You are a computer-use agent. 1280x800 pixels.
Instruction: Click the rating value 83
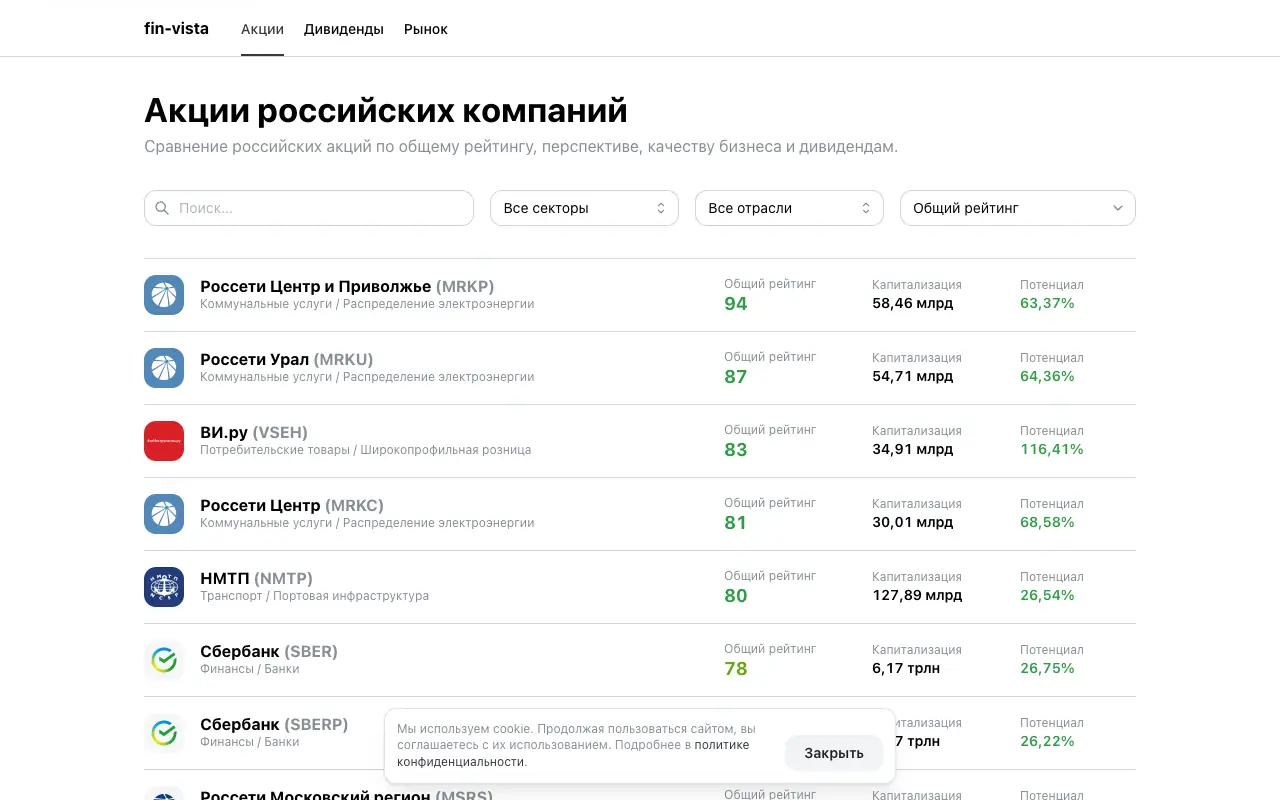(x=736, y=450)
